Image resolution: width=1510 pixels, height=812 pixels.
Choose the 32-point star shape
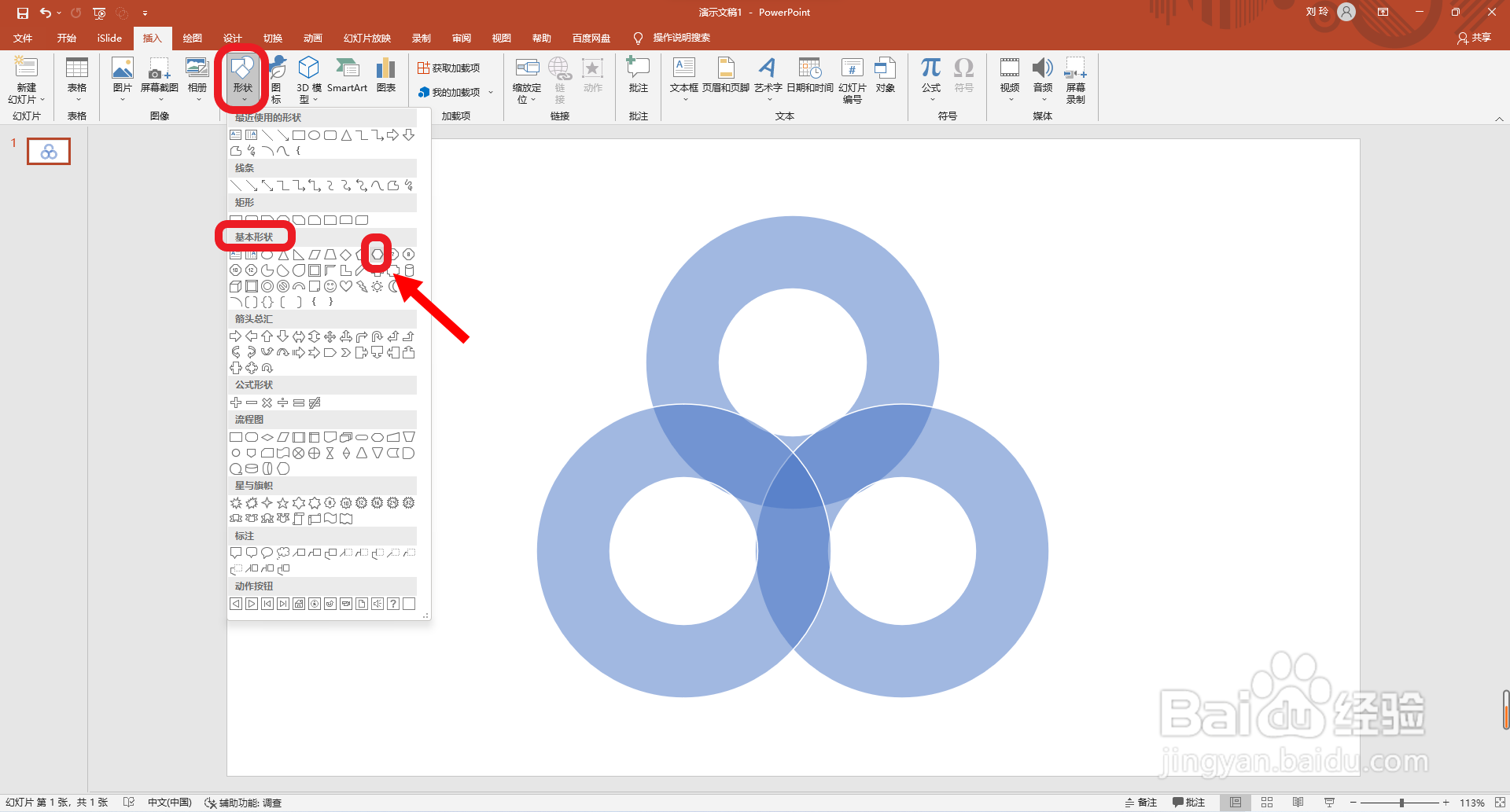(x=409, y=503)
